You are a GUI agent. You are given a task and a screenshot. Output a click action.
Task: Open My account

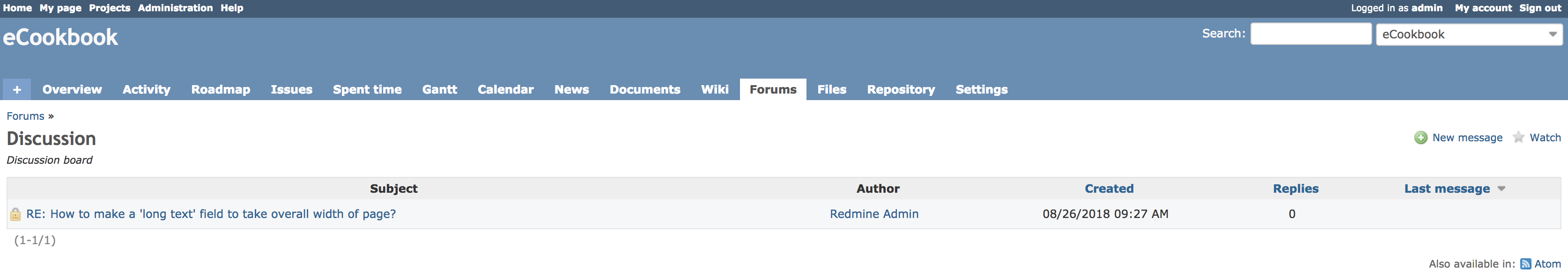pyautogui.click(x=1483, y=8)
